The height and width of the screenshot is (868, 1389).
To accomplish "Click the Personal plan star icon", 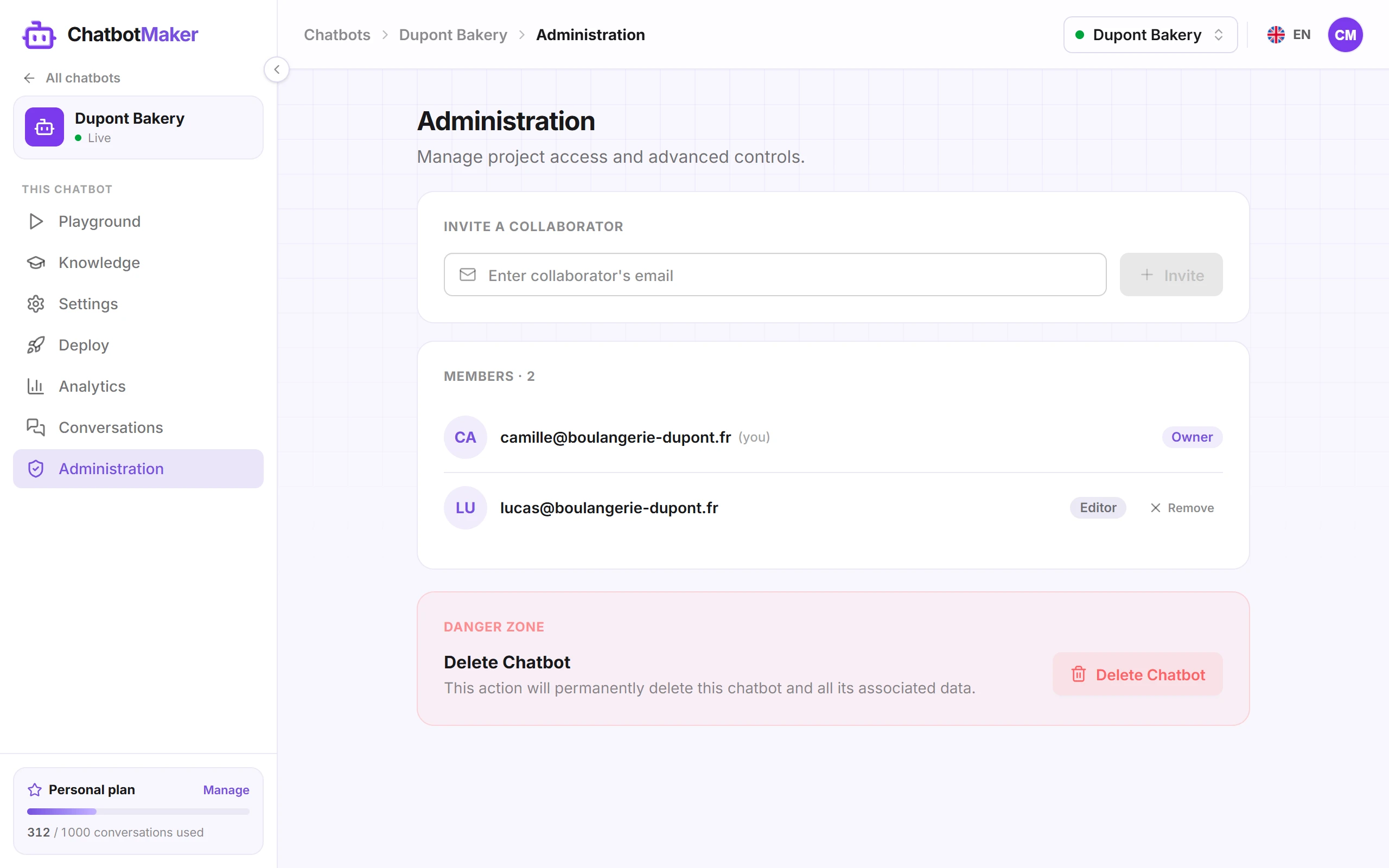I will coord(34,789).
